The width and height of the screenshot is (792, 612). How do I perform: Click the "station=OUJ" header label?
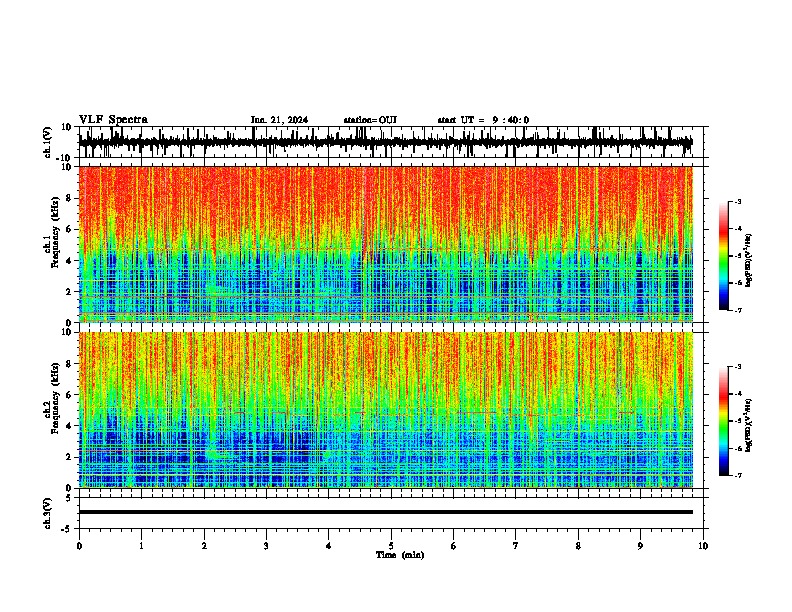pyautogui.click(x=370, y=120)
